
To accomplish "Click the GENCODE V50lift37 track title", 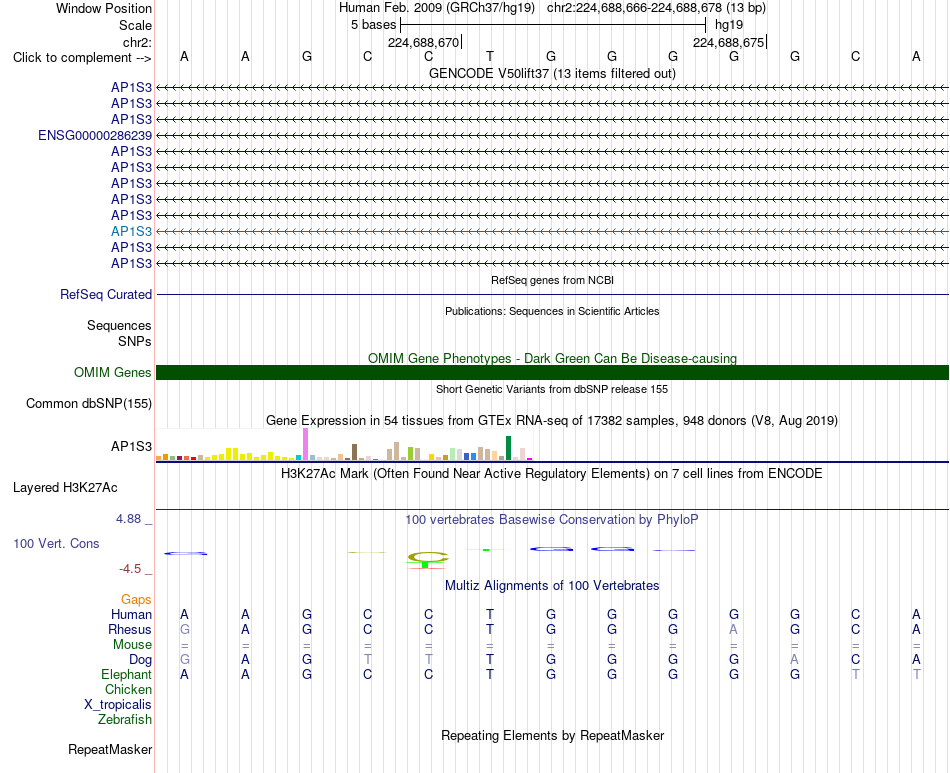I will coord(552,73).
